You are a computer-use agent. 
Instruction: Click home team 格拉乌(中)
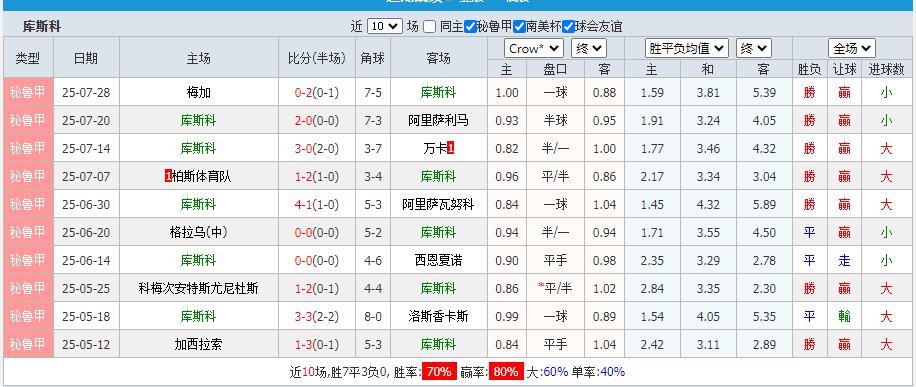199,233
